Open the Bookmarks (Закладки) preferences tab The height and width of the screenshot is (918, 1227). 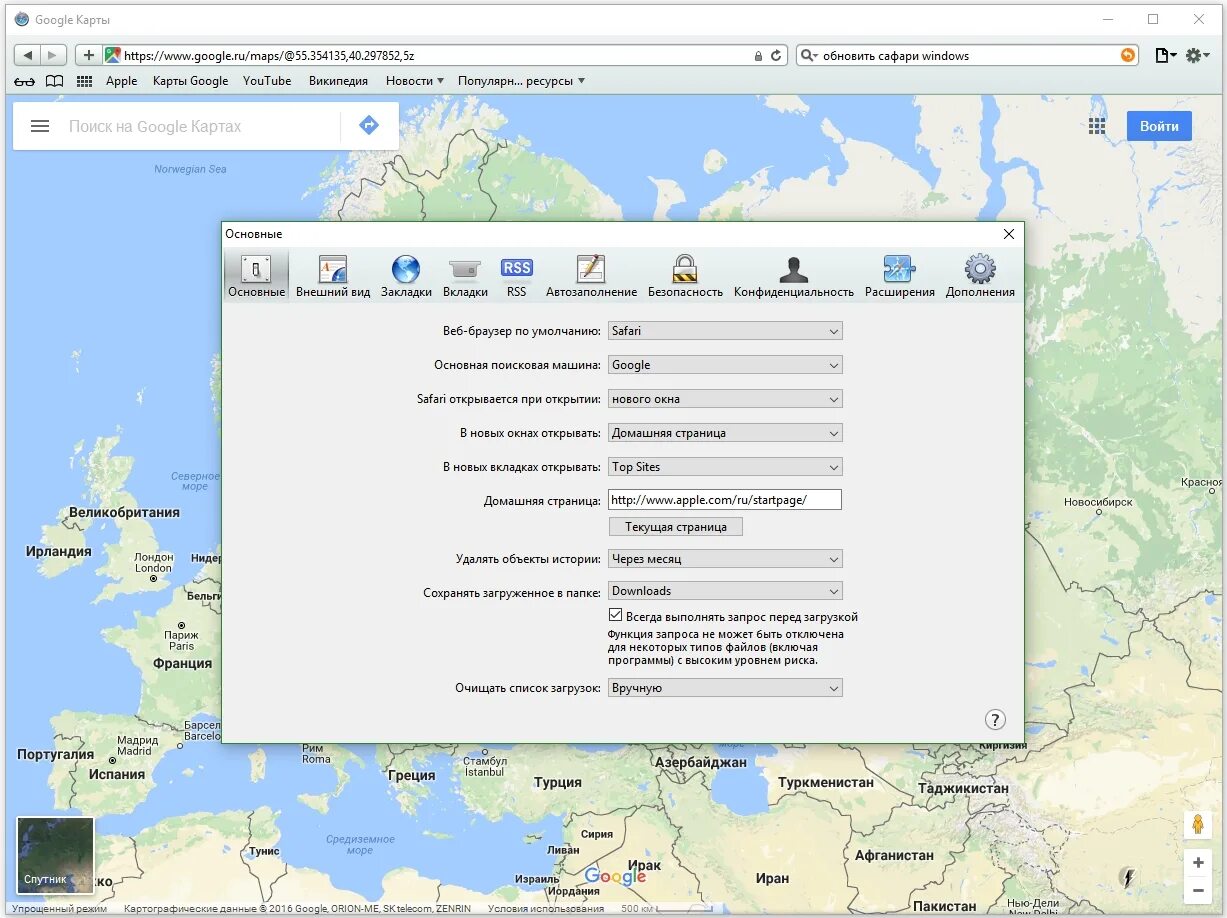point(406,275)
